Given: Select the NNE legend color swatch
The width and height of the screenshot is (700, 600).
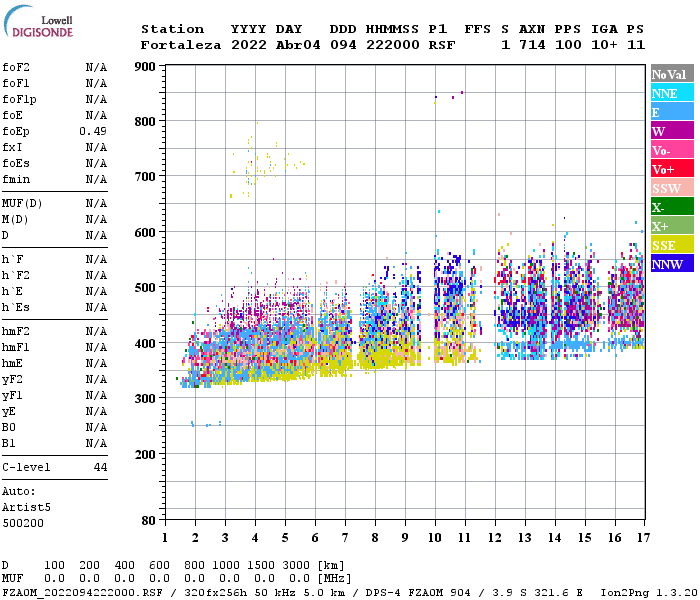Looking at the screenshot, I should point(672,93).
